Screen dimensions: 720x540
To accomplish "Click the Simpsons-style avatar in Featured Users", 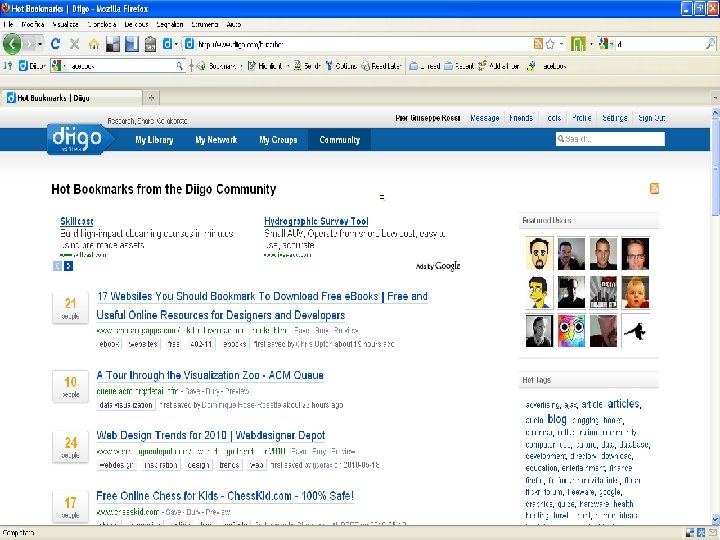I will (539, 292).
